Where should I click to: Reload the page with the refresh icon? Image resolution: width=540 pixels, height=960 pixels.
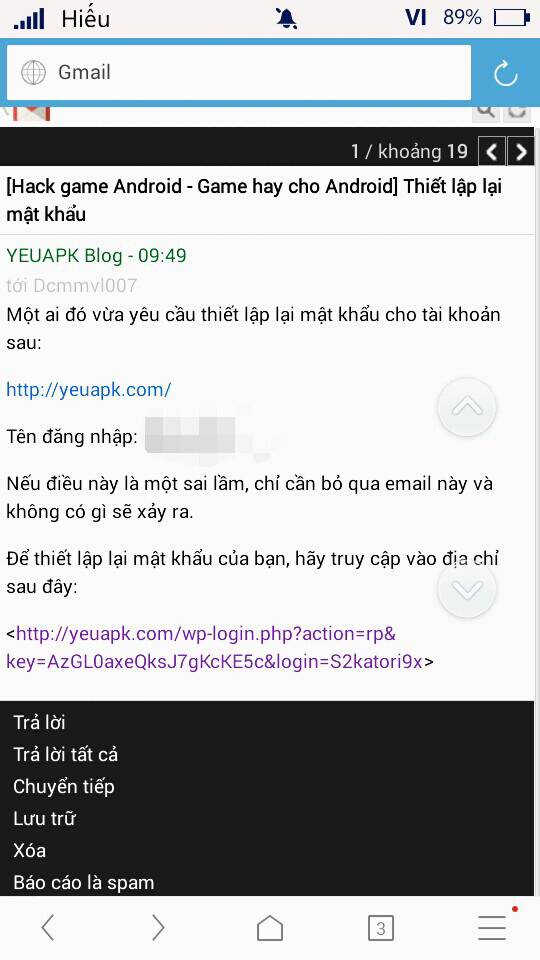(506, 74)
